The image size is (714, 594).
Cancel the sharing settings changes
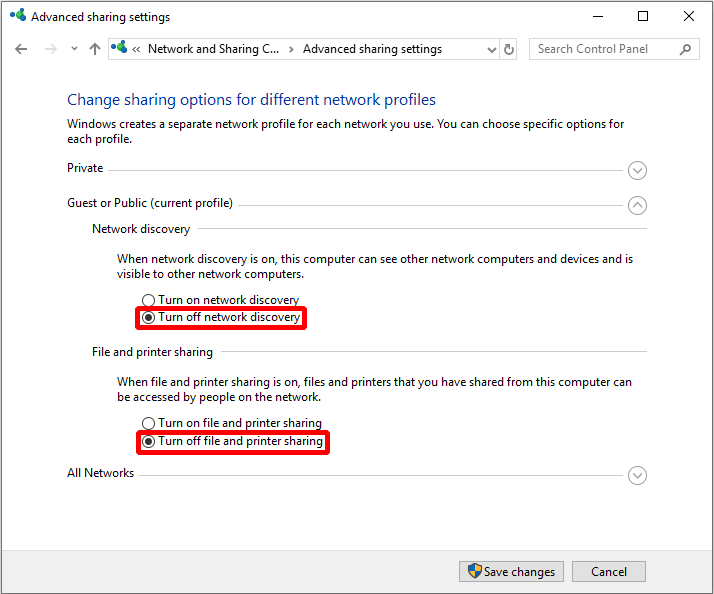coord(608,571)
